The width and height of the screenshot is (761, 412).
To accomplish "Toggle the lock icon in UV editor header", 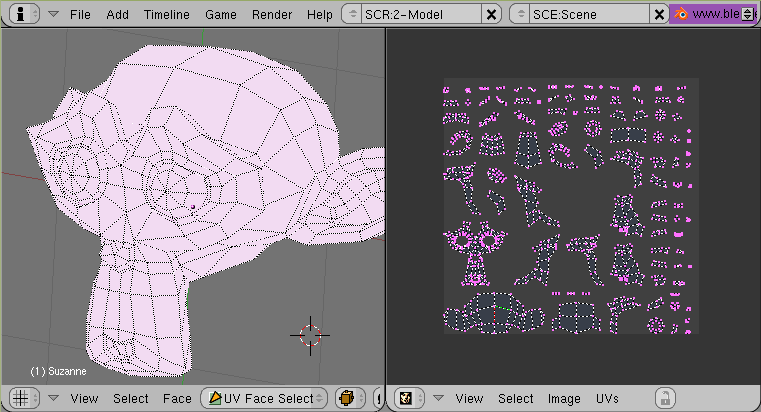I will [665, 398].
